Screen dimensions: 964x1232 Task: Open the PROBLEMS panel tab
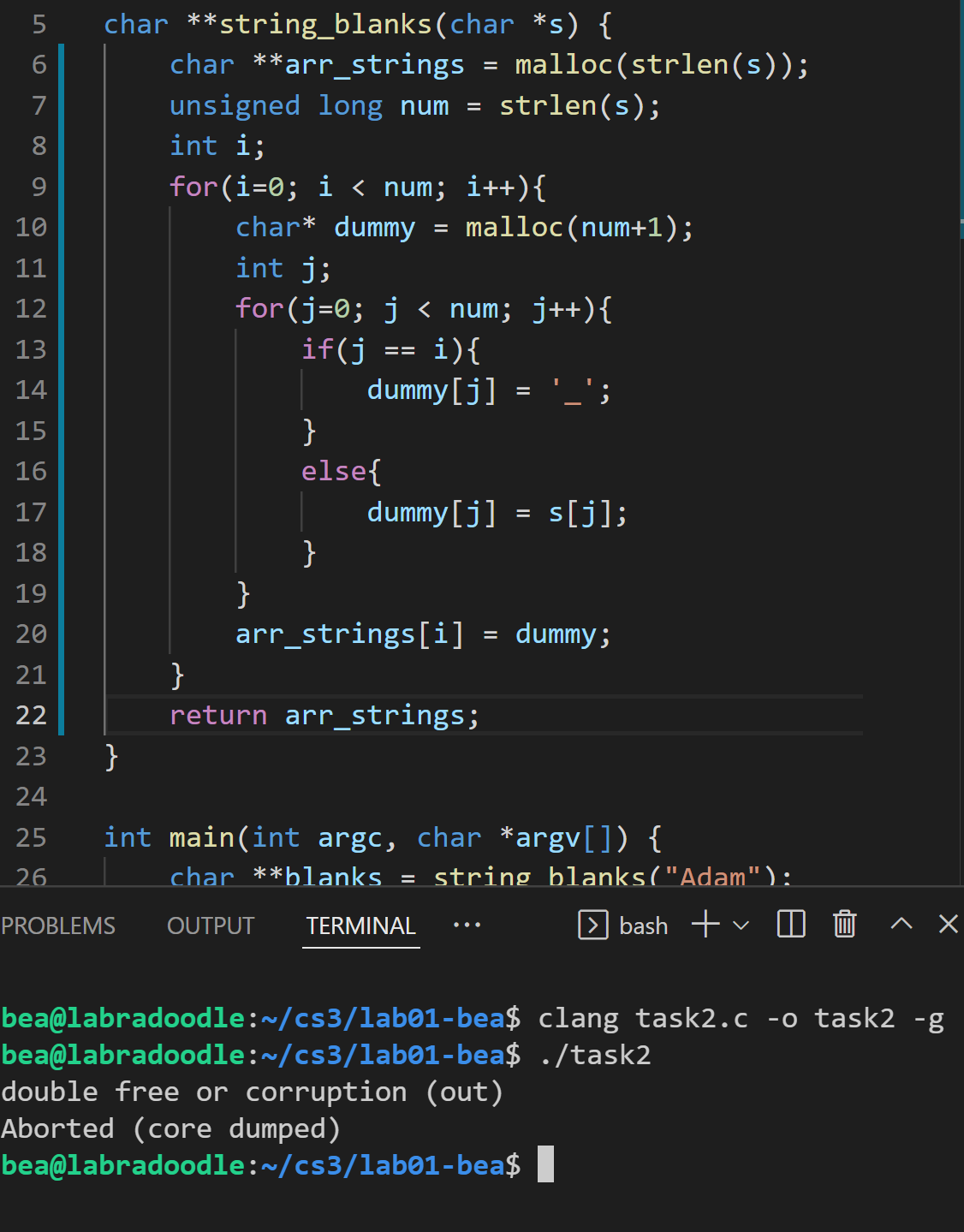[58, 925]
